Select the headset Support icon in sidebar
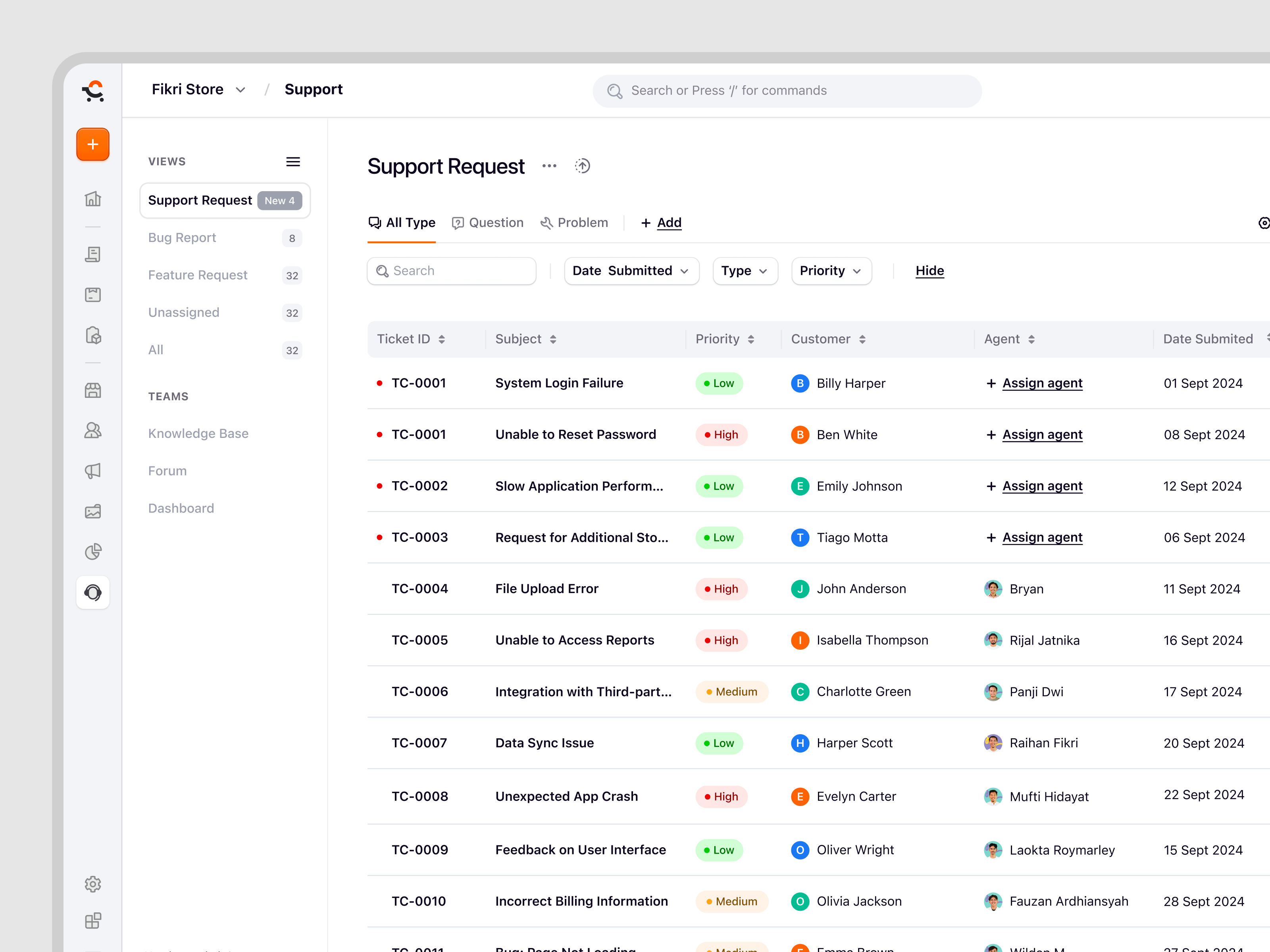The height and width of the screenshot is (952, 1270). pyautogui.click(x=93, y=593)
